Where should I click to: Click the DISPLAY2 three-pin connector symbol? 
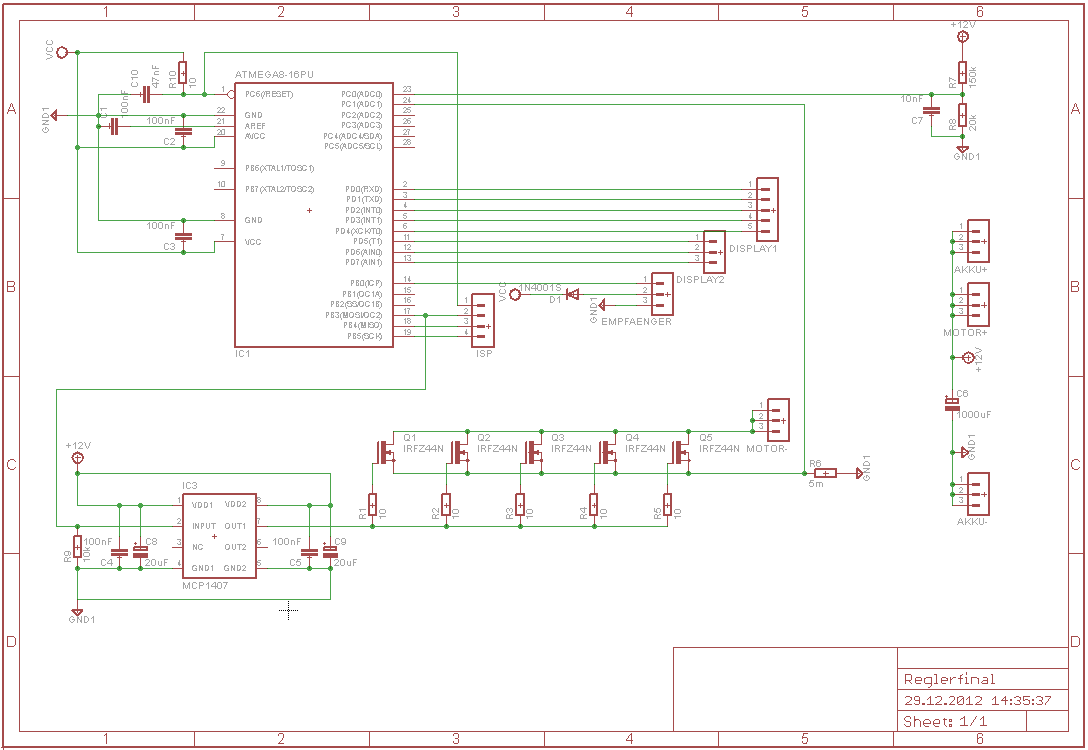[x=714, y=252]
